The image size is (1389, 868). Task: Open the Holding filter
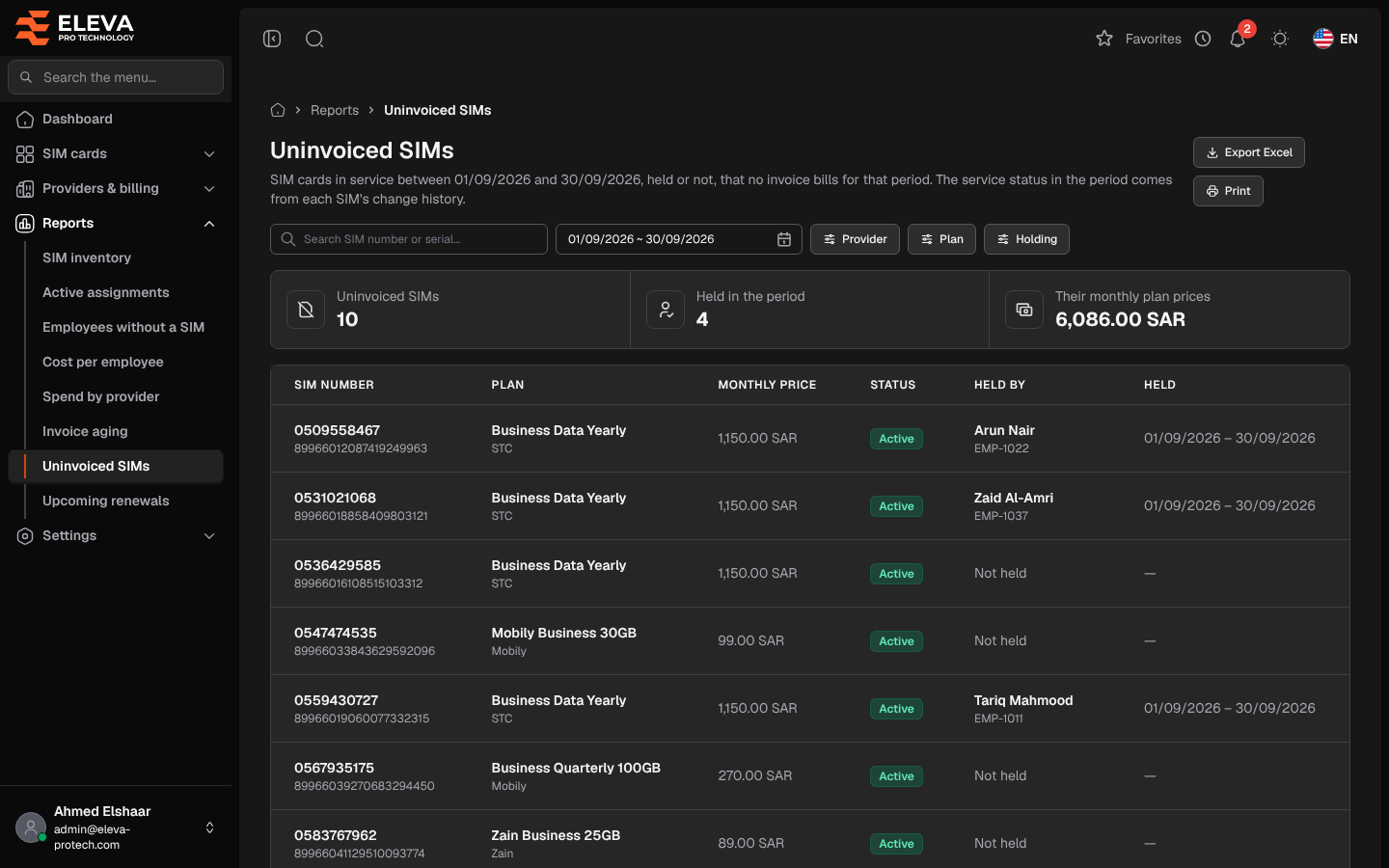(x=1026, y=239)
